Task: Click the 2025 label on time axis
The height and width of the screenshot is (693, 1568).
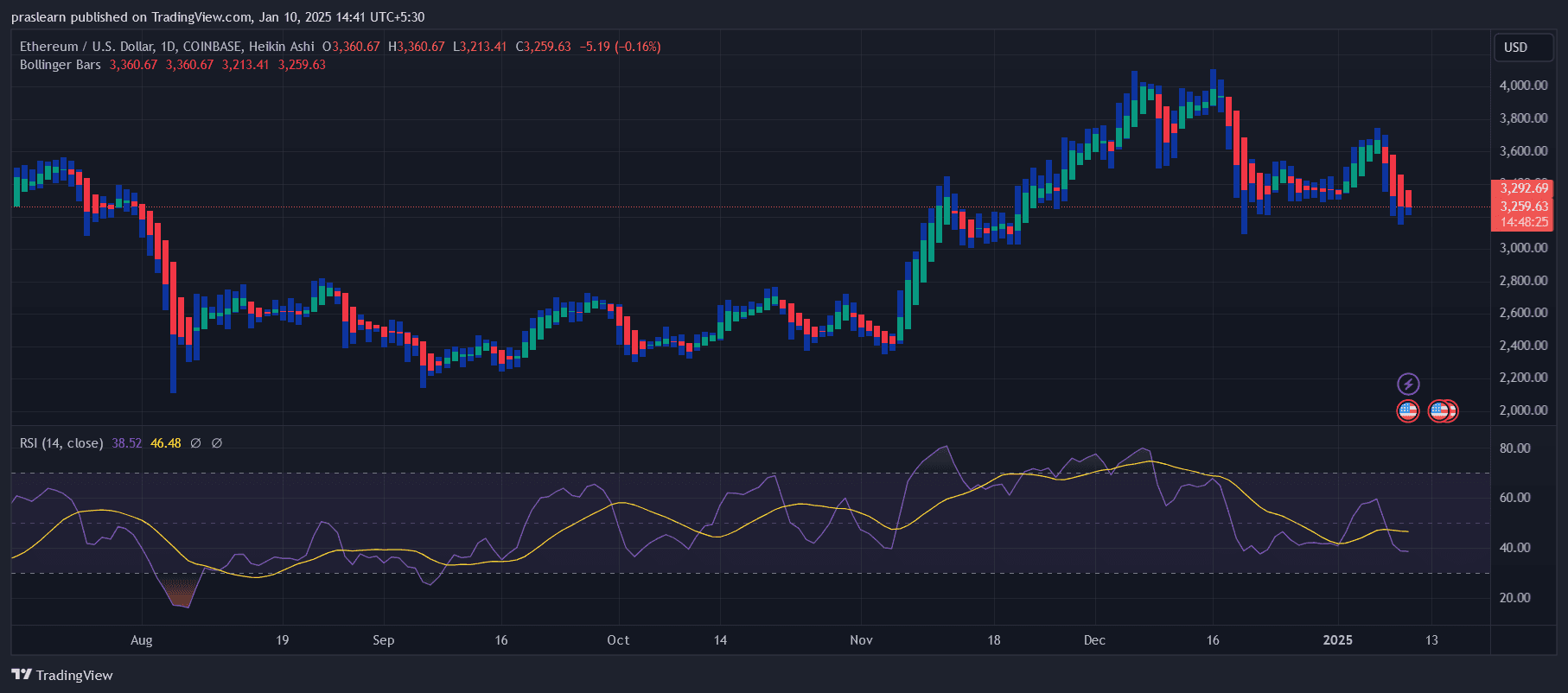Action: [1337, 640]
